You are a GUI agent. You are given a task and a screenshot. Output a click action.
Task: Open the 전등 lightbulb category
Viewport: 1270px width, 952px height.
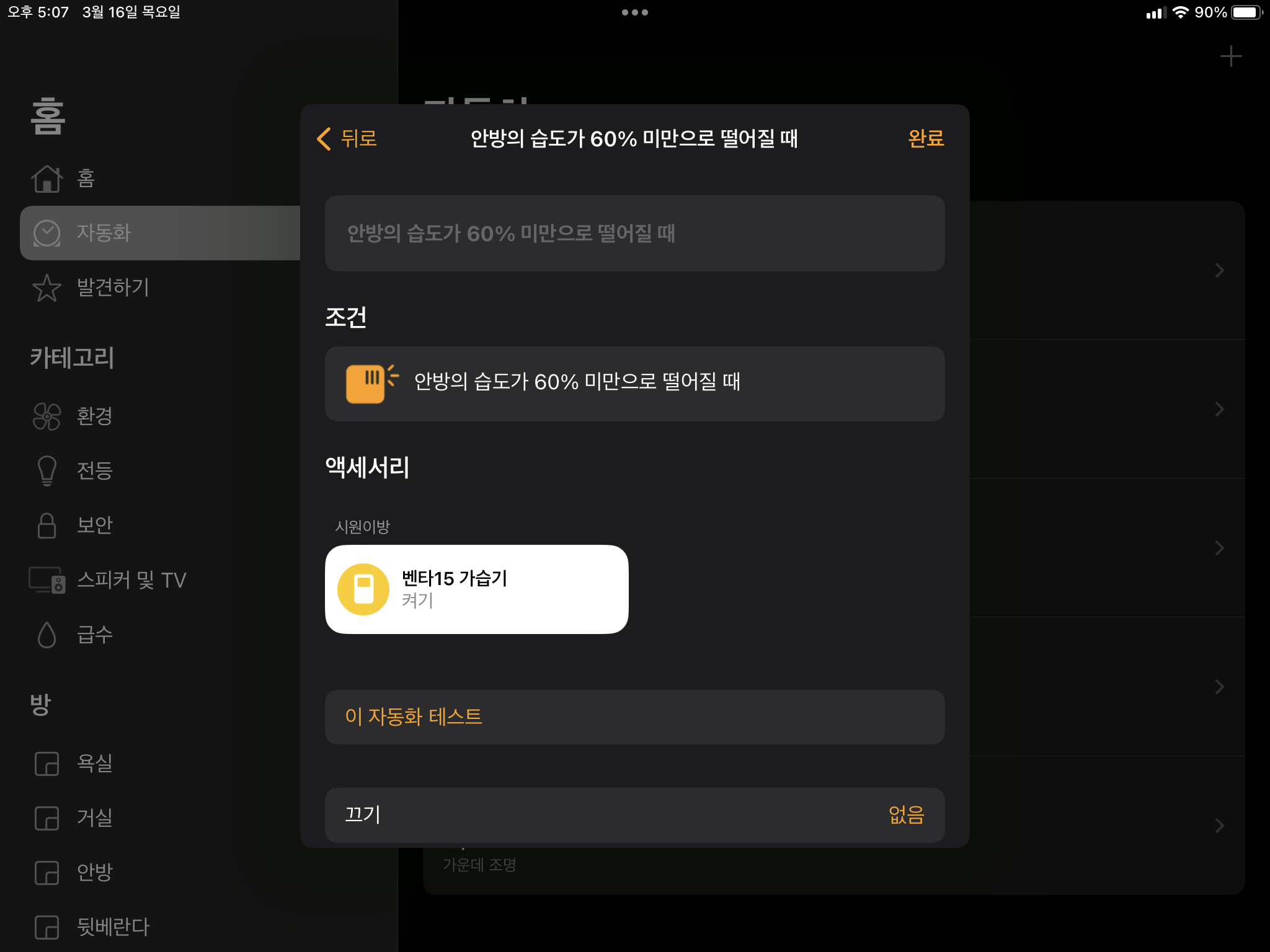[x=47, y=470]
